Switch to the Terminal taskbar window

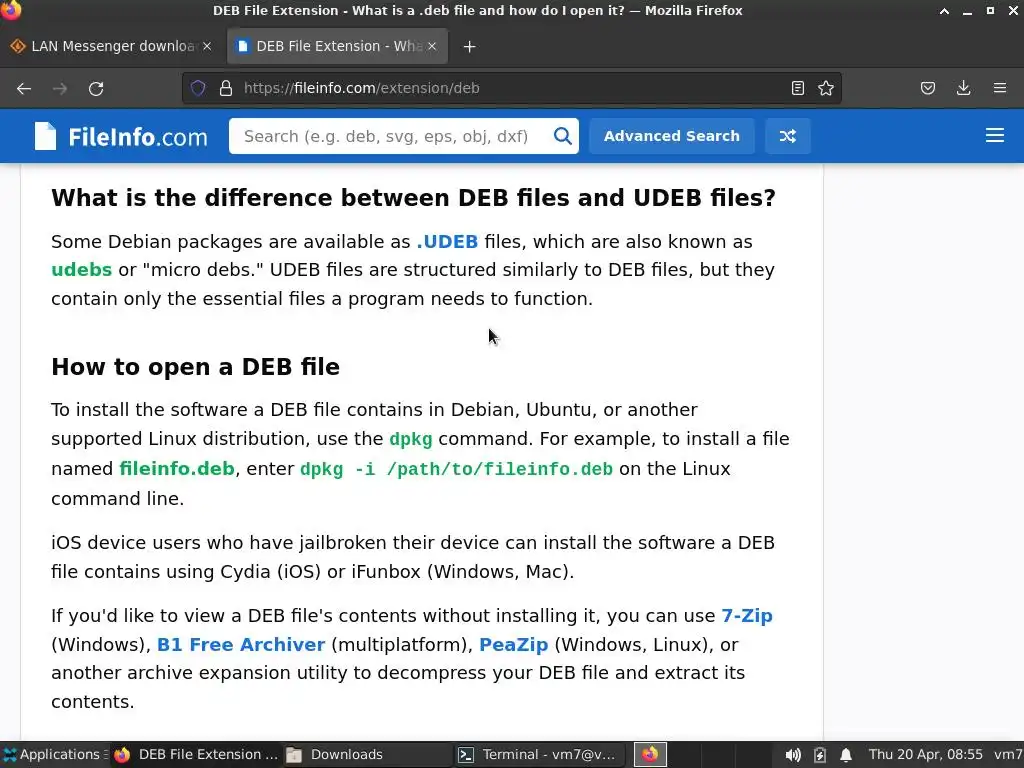[x=537, y=754]
